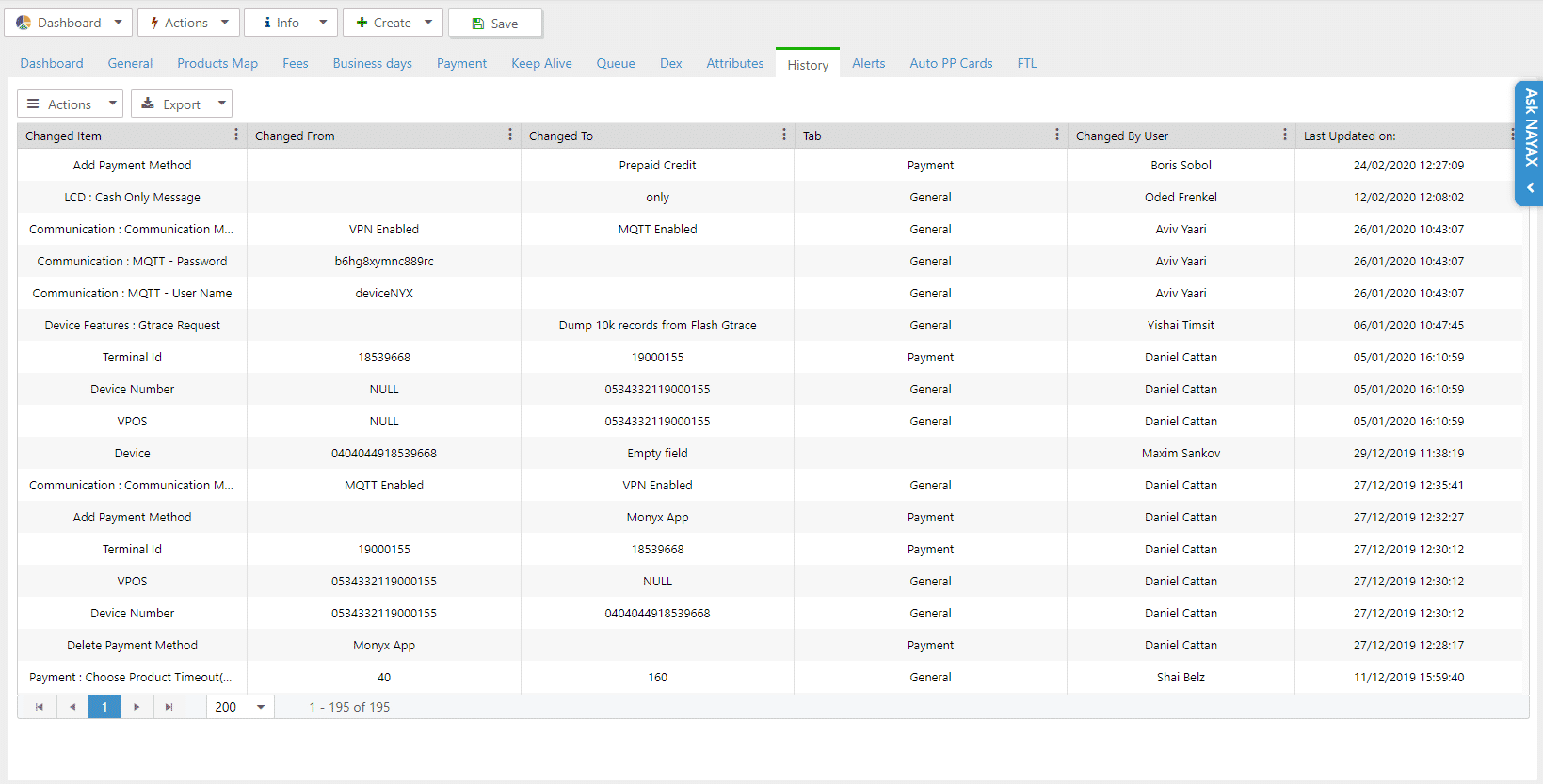1543x784 pixels.
Task: Click the Dashboard pie chart icon
Action: coord(24,23)
